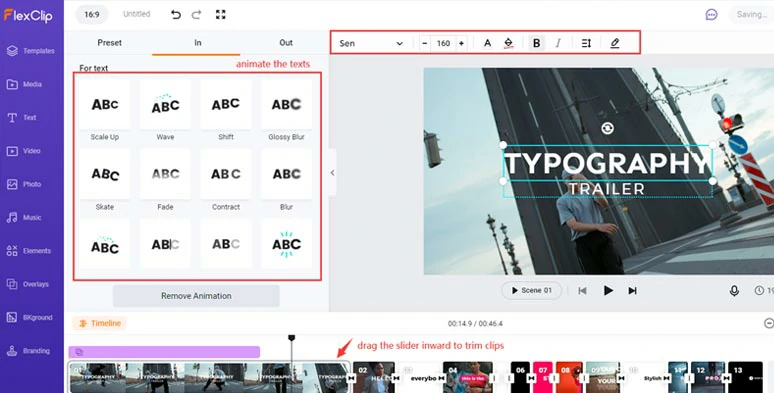Click the Scene 01 play button
The image size is (774, 393).
click(532, 291)
